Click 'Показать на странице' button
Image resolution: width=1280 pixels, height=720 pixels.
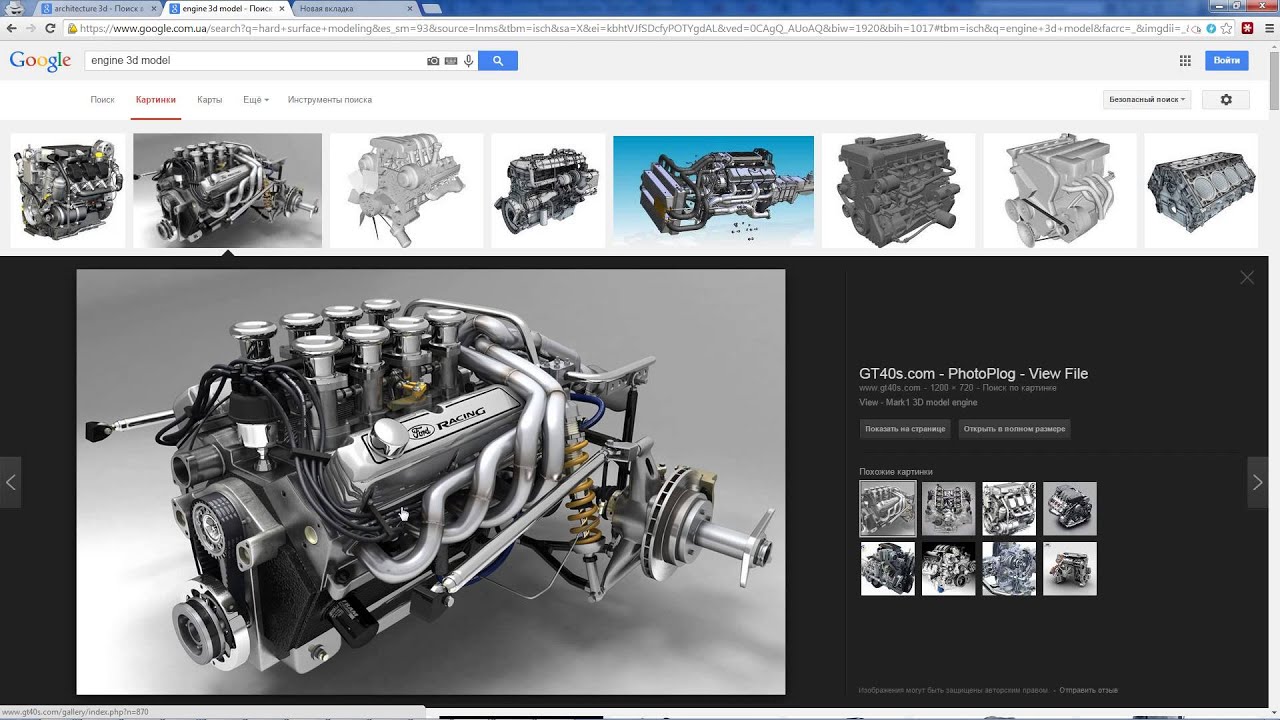pos(905,429)
